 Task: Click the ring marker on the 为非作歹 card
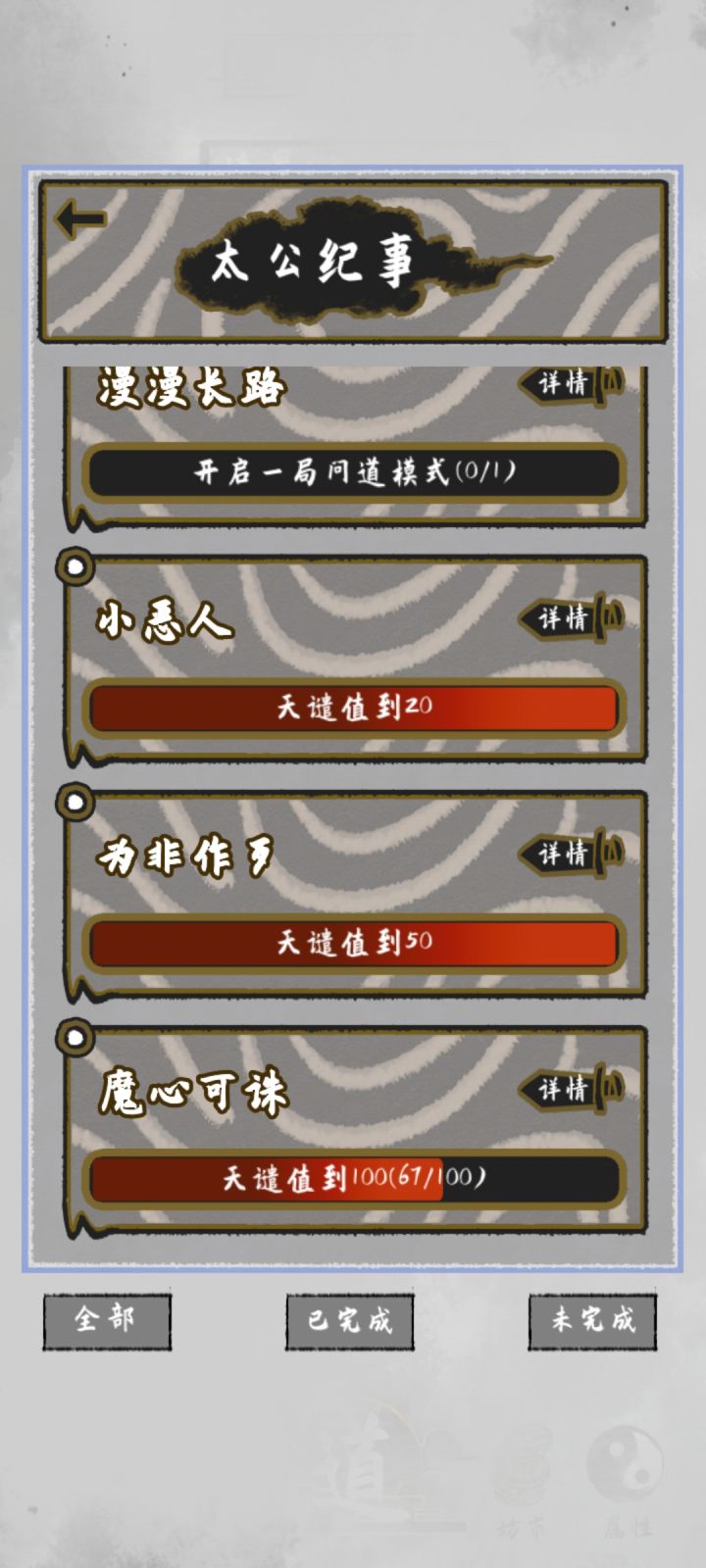(75, 802)
